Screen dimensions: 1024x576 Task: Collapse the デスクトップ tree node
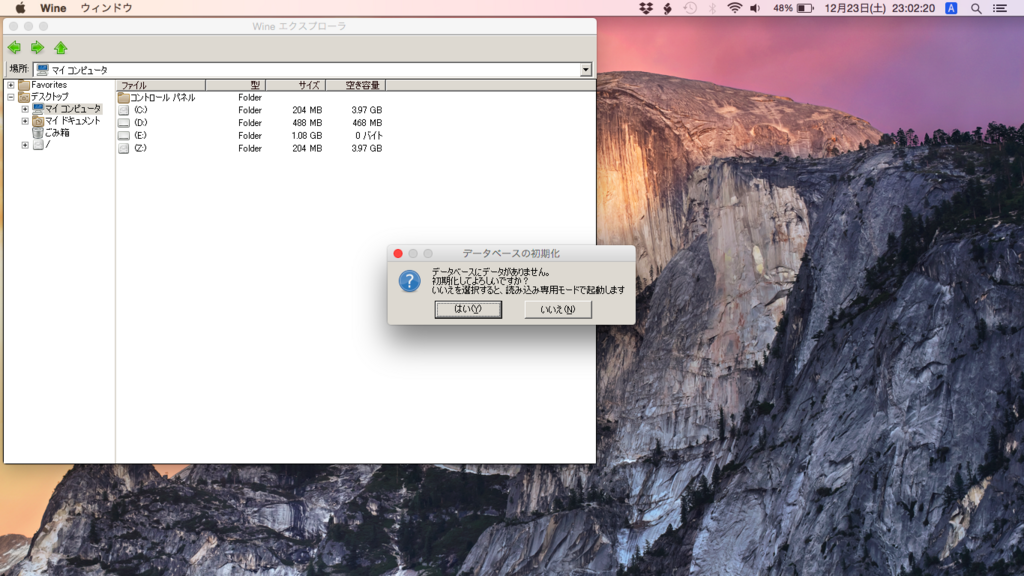tap(10, 97)
